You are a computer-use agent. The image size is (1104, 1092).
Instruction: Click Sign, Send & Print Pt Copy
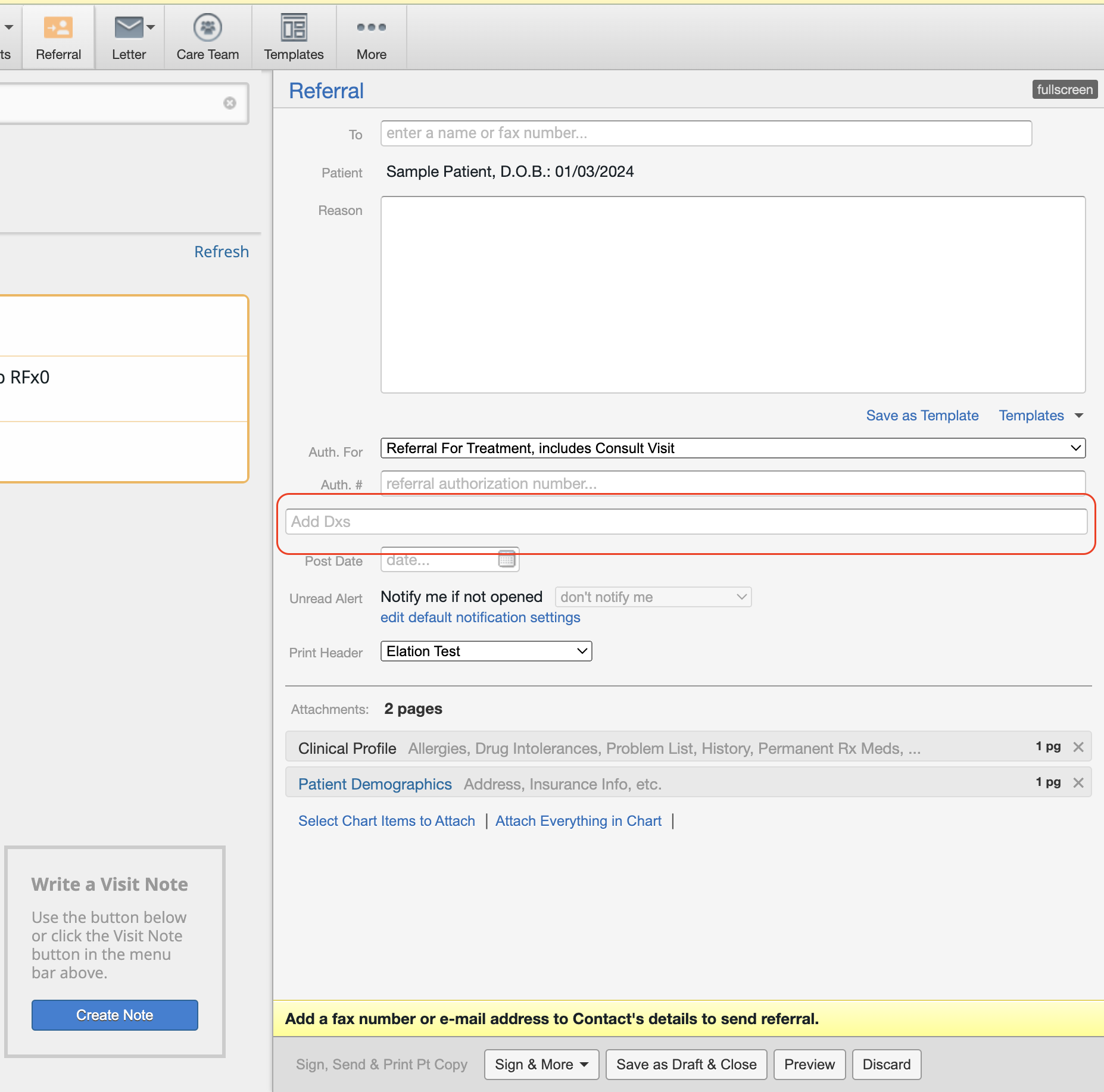coord(381,1065)
